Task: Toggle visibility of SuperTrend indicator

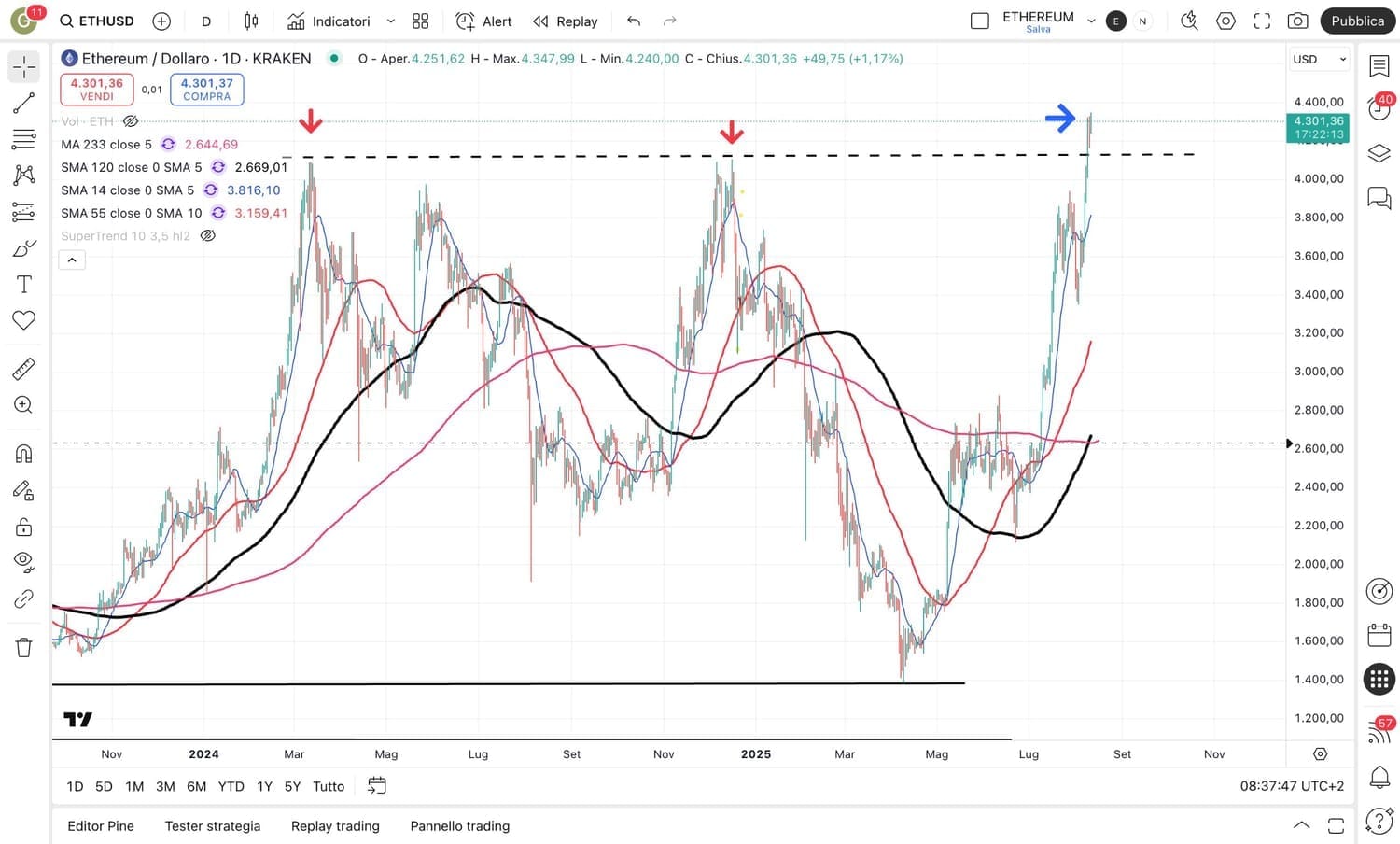Action: [208, 236]
